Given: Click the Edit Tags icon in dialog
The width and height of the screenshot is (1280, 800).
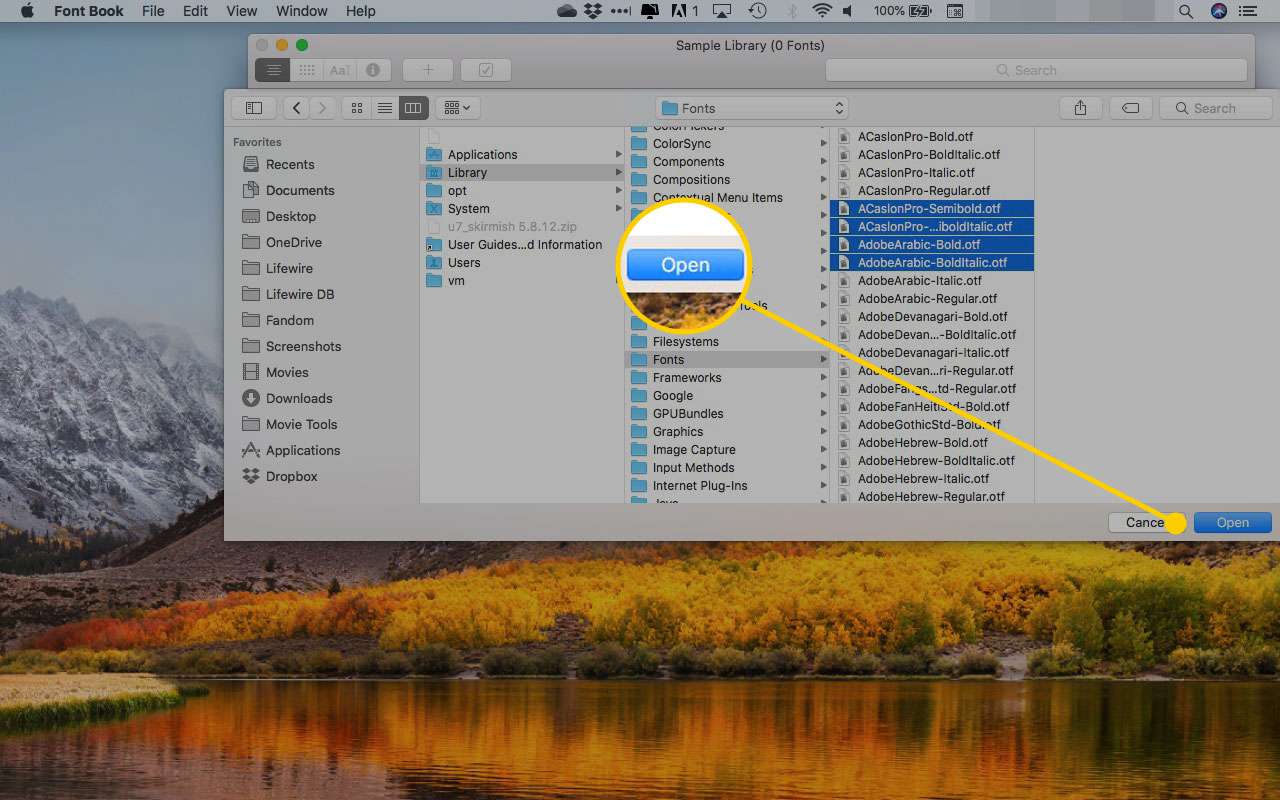Looking at the screenshot, I should [x=1131, y=108].
